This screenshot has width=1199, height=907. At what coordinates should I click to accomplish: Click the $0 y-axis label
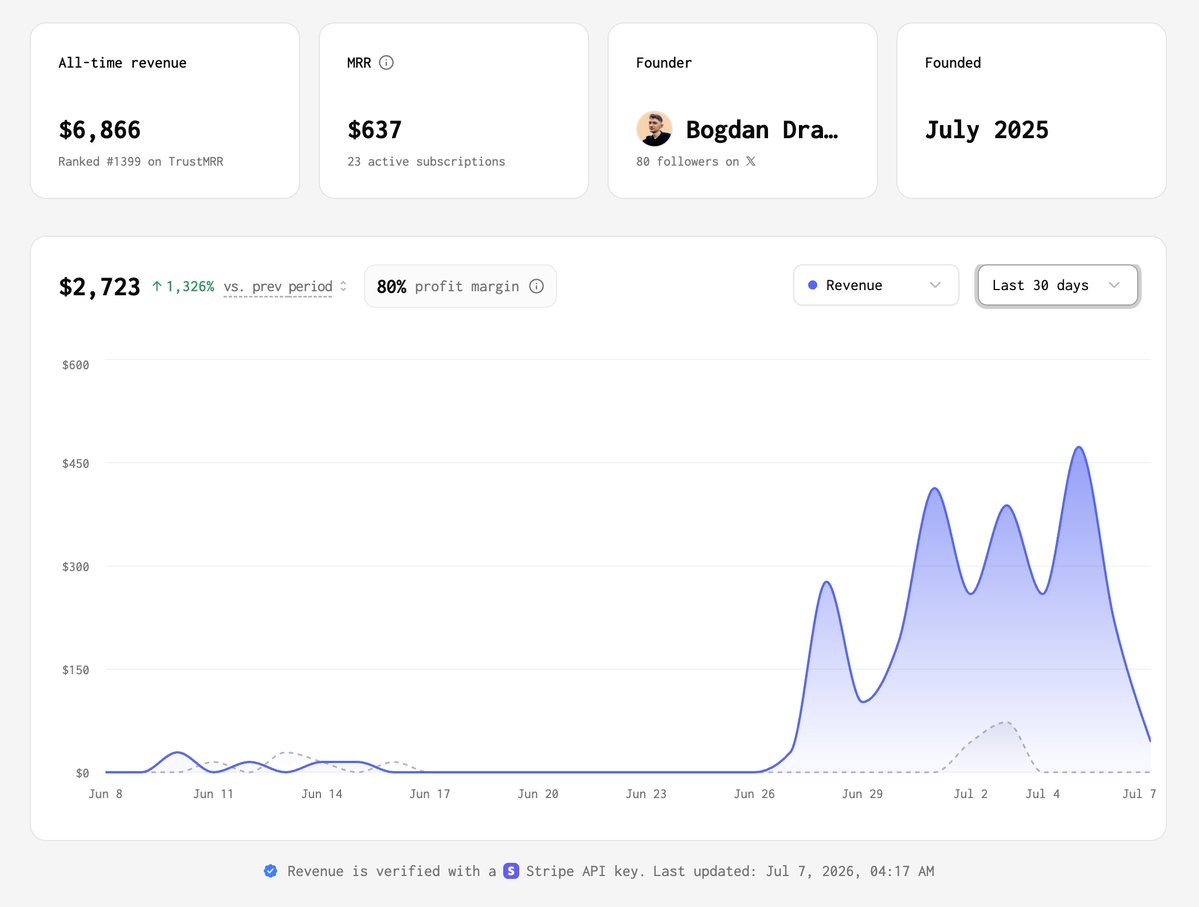click(x=82, y=773)
